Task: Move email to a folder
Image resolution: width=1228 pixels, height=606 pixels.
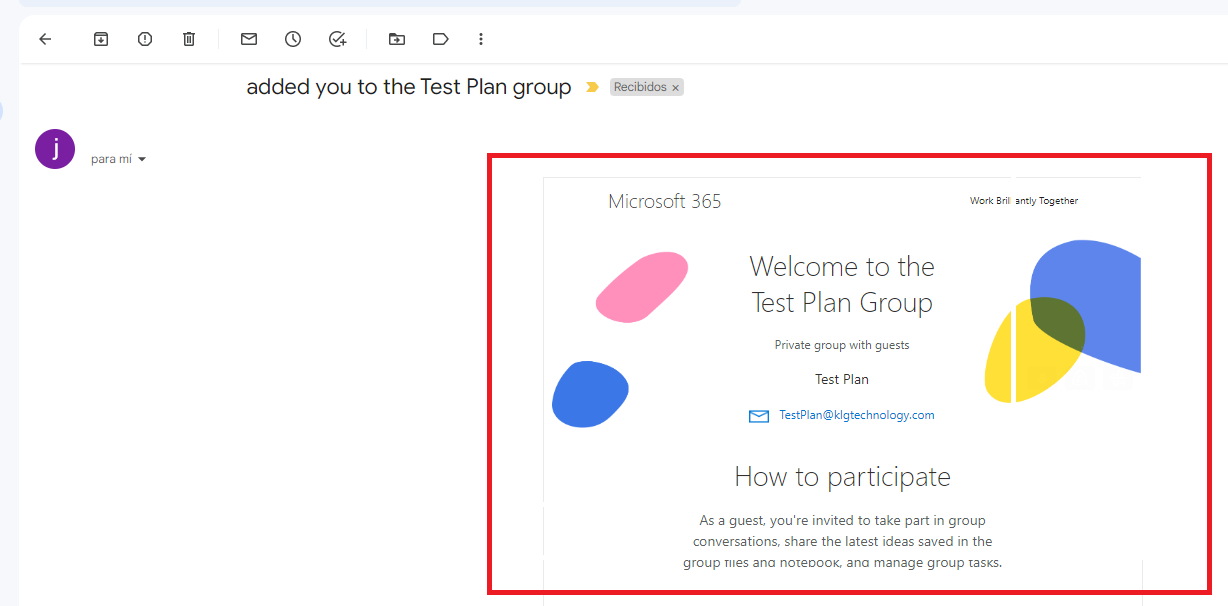Action: pyautogui.click(x=397, y=39)
